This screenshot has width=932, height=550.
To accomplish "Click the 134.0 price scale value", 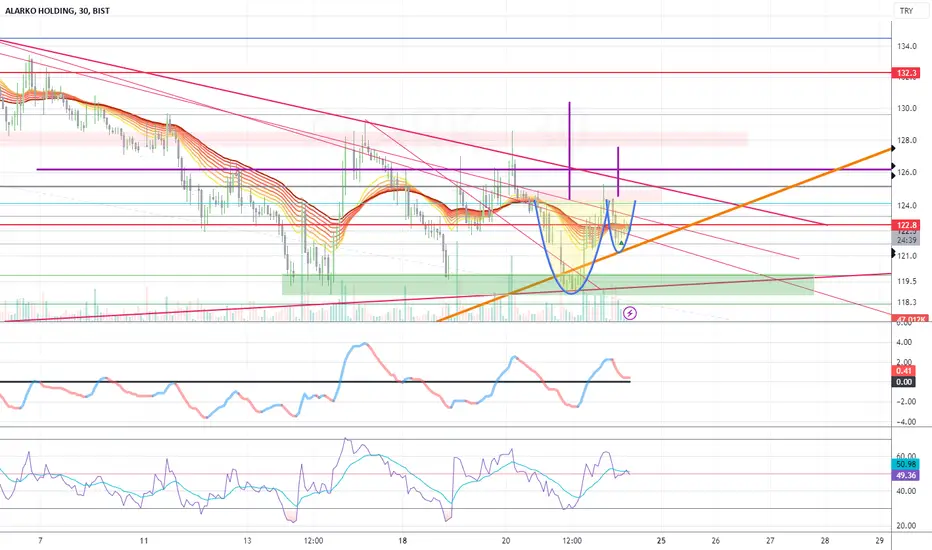I will [907, 46].
